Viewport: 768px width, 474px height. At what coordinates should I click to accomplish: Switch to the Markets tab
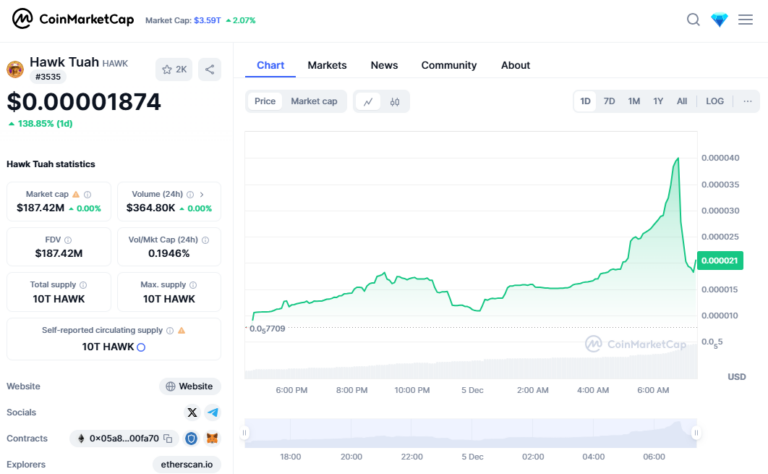click(327, 65)
